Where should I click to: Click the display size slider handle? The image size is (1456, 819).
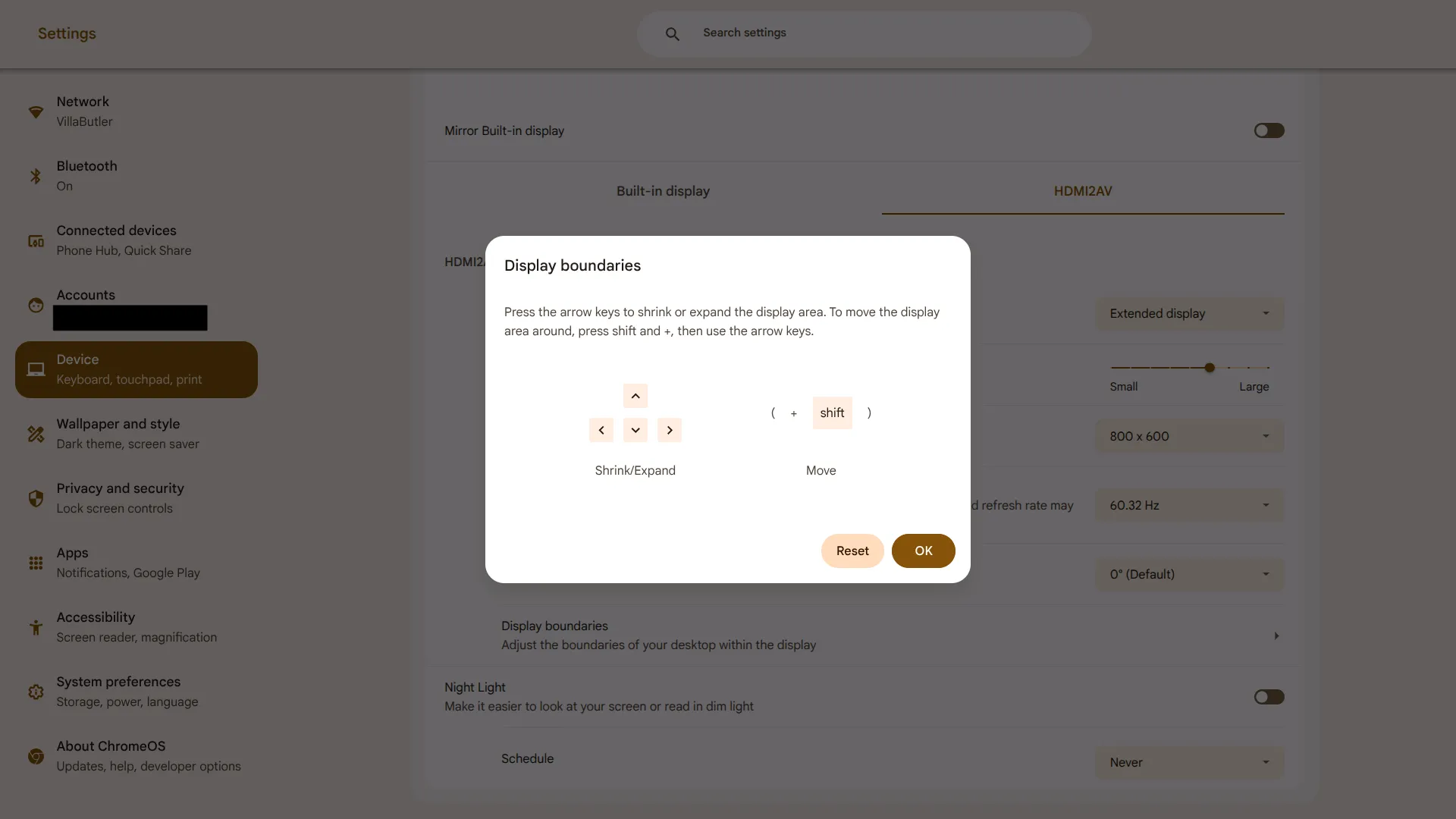coord(1210,368)
